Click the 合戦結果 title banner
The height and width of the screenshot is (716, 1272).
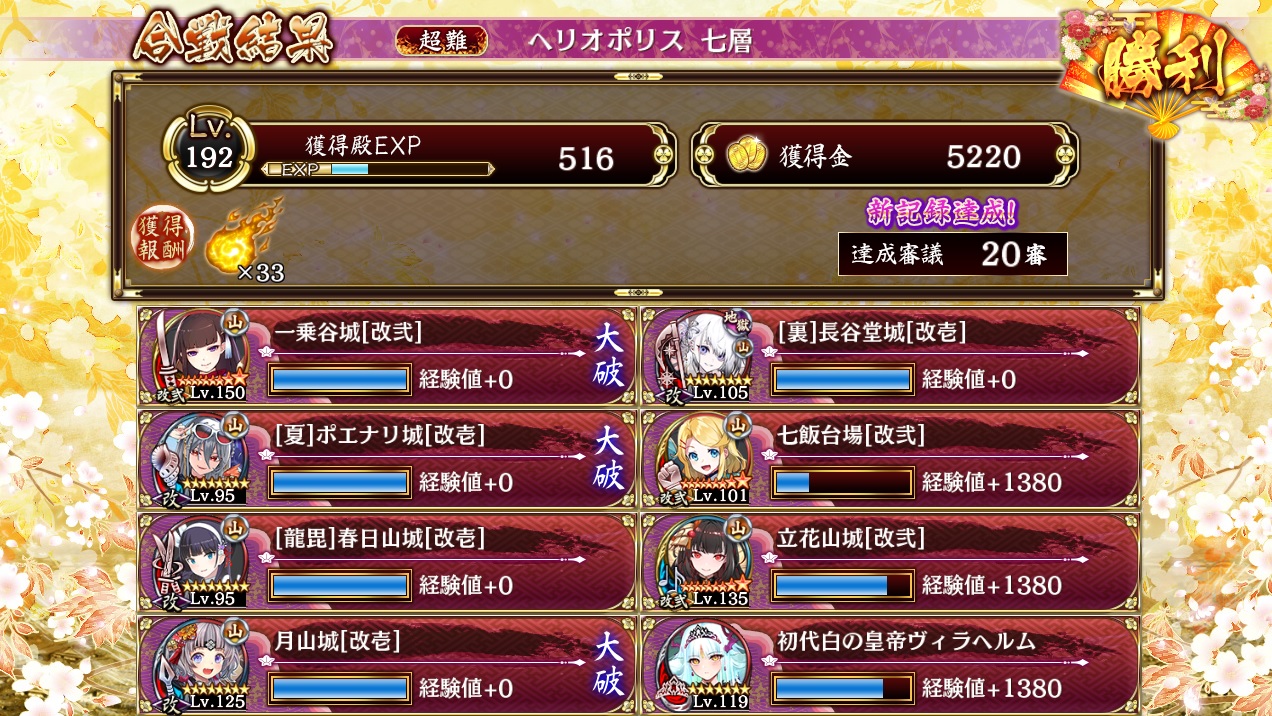233,40
